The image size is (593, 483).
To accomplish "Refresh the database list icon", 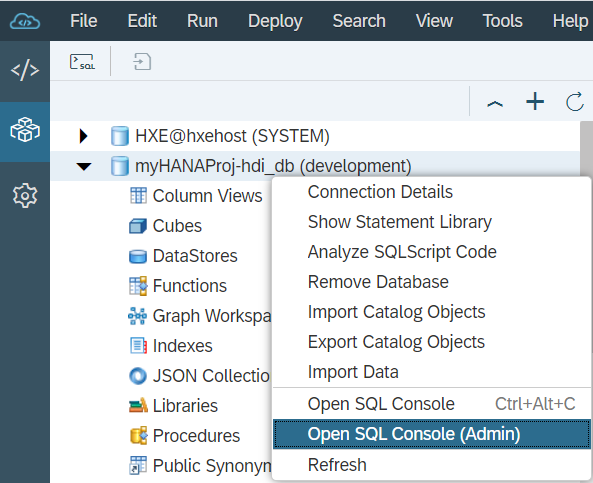I will tap(574, 102).
